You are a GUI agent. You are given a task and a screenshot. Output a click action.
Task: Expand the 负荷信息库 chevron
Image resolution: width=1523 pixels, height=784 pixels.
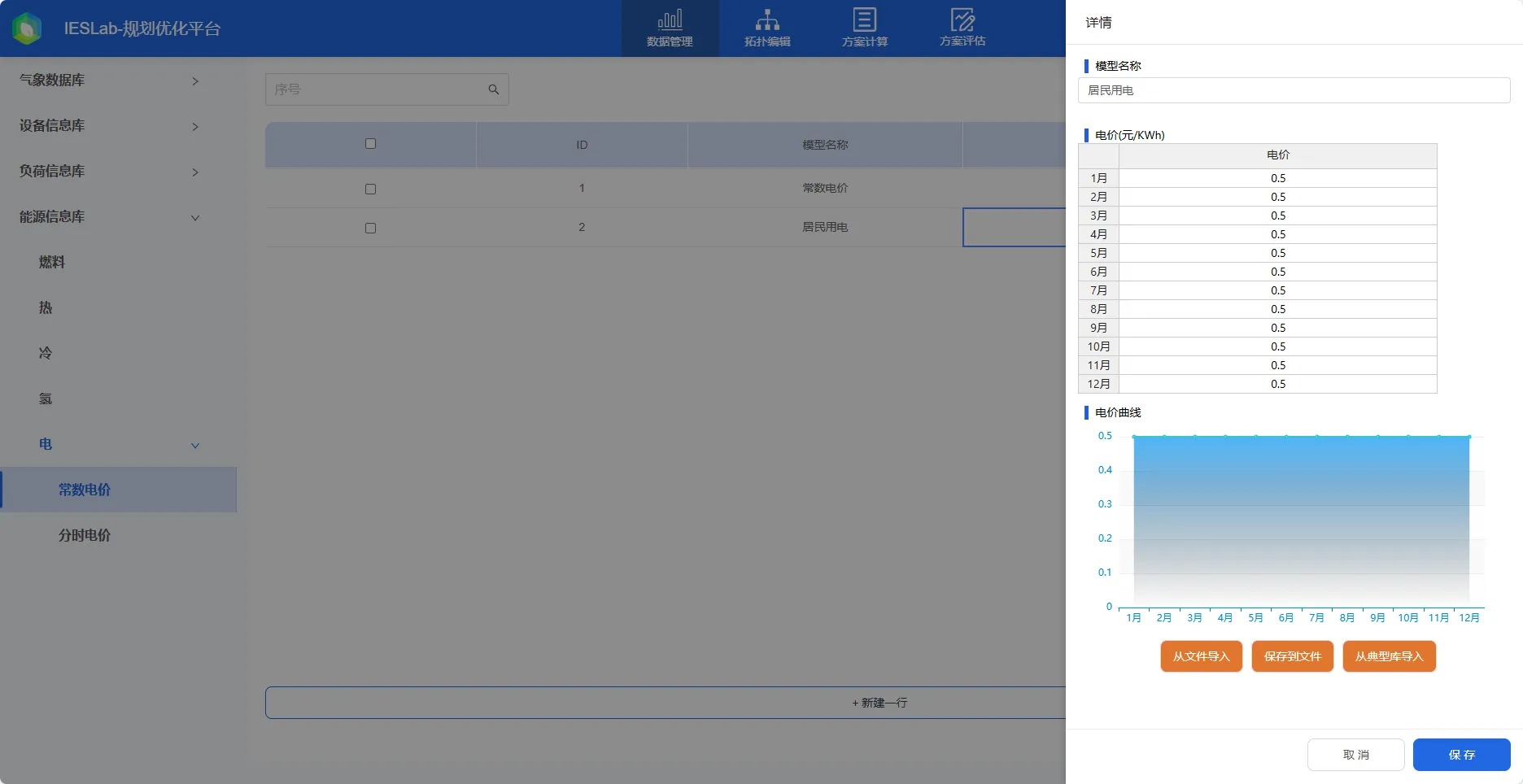[x=195, y=172]
